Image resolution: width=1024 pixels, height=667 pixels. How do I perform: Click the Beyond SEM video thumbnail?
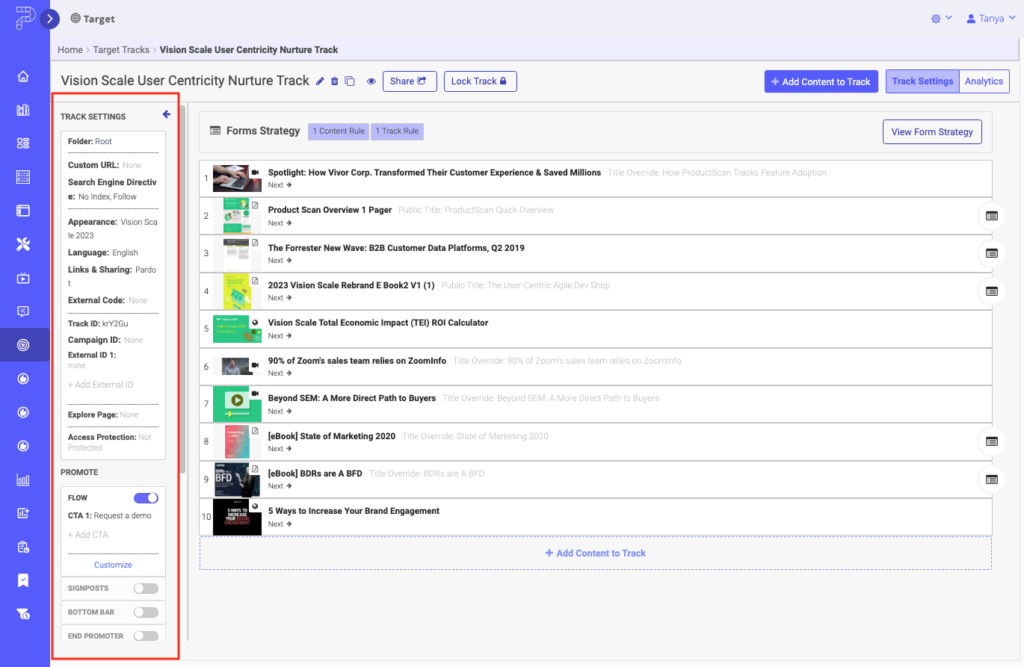237,404
